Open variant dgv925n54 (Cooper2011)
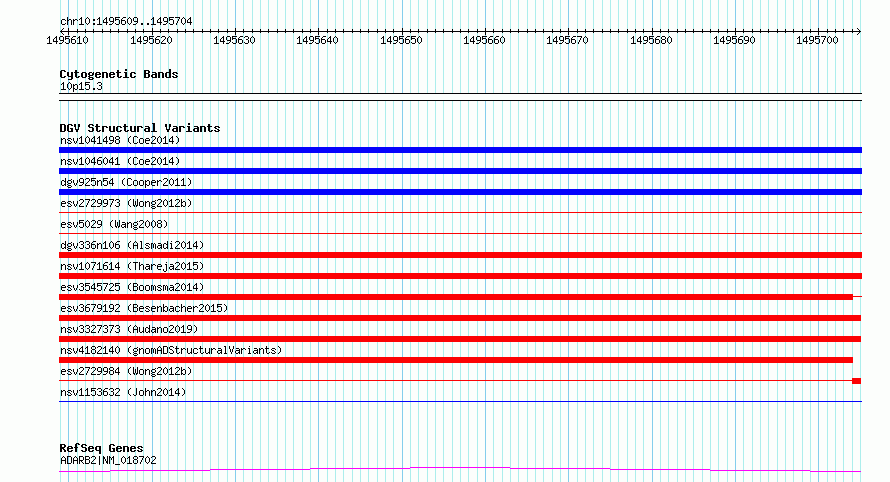Screen dimensions: 890x482 pyautogui.click(x=126, y=182)
